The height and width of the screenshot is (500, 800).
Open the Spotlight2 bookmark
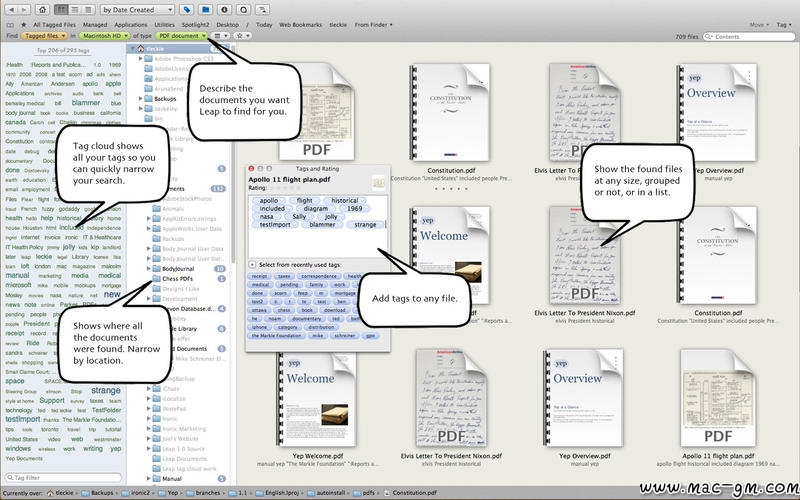(x=195, y=24)
